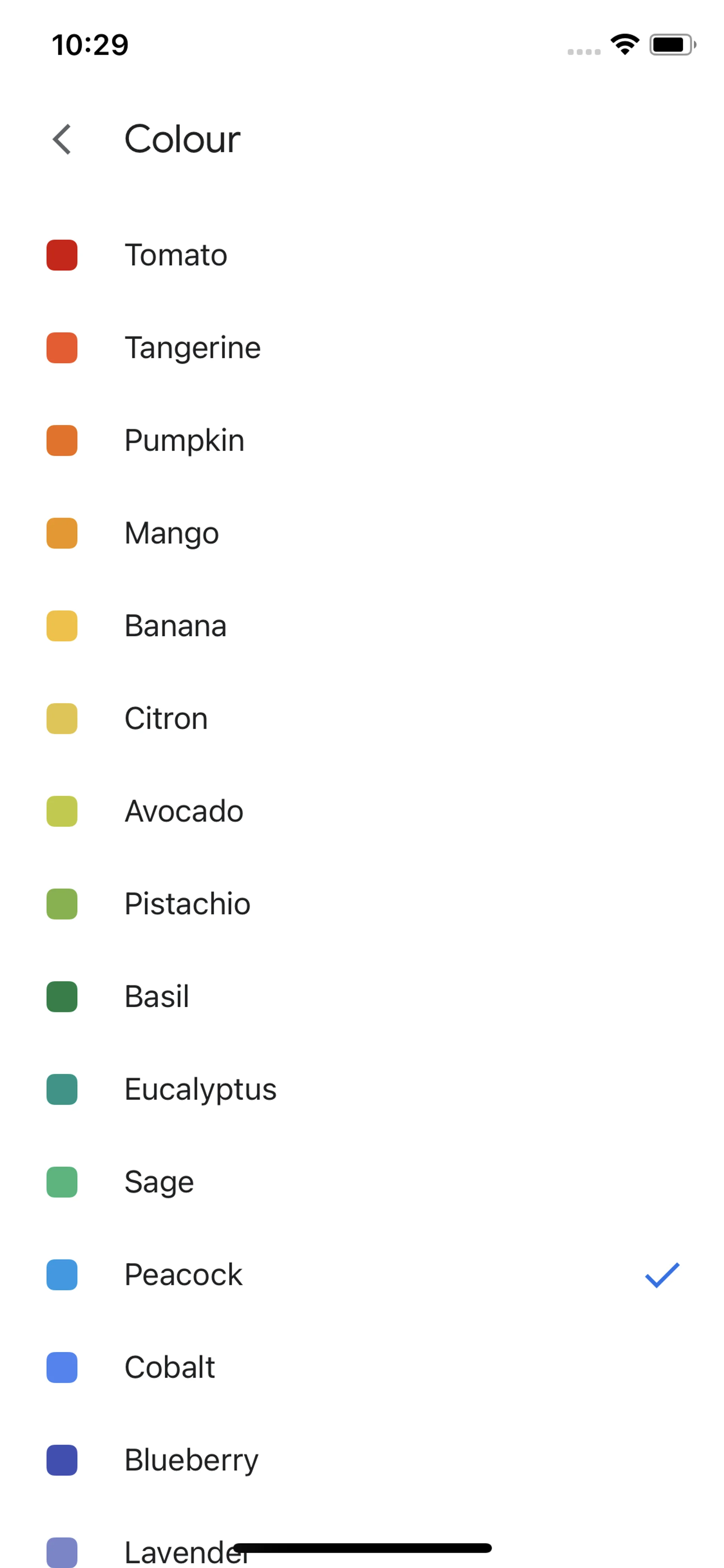Viewport: 724px width, 1568px height.
Task: Tap the Wi-Fi status icon
Action: [624, 45]
